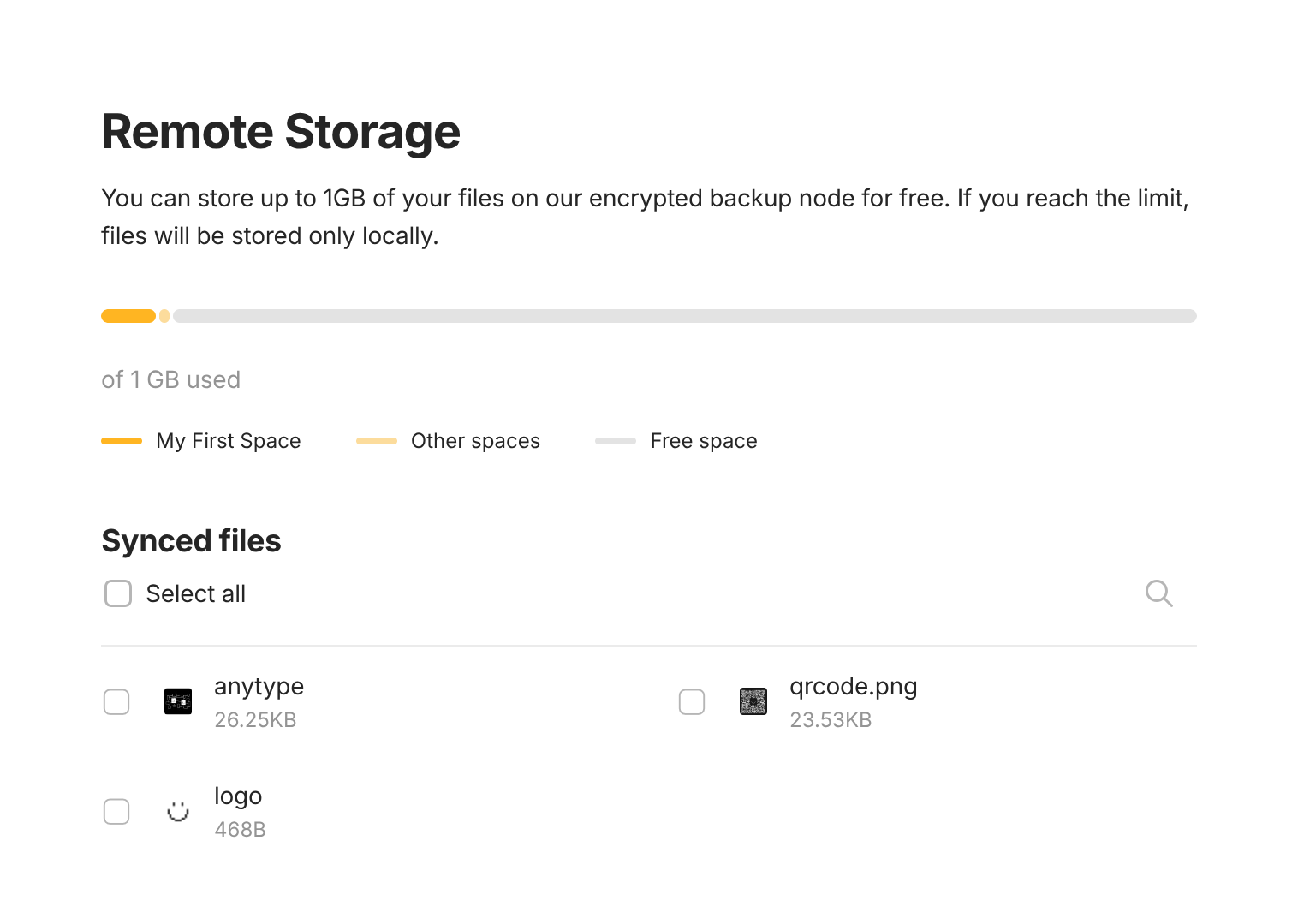This screenshot has width=1298, height=924.
Task: Select the qrcode.png file checkbox
Action: click(x=692, y=702)
